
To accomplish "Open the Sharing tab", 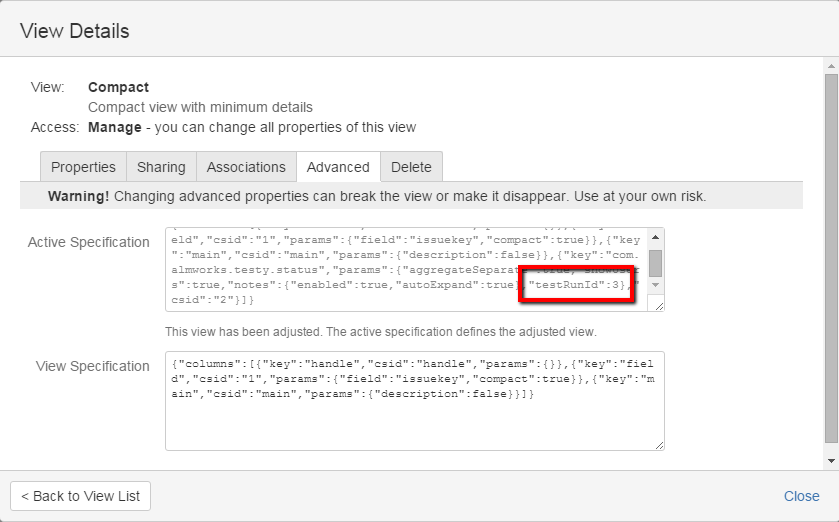I will 161,167.
